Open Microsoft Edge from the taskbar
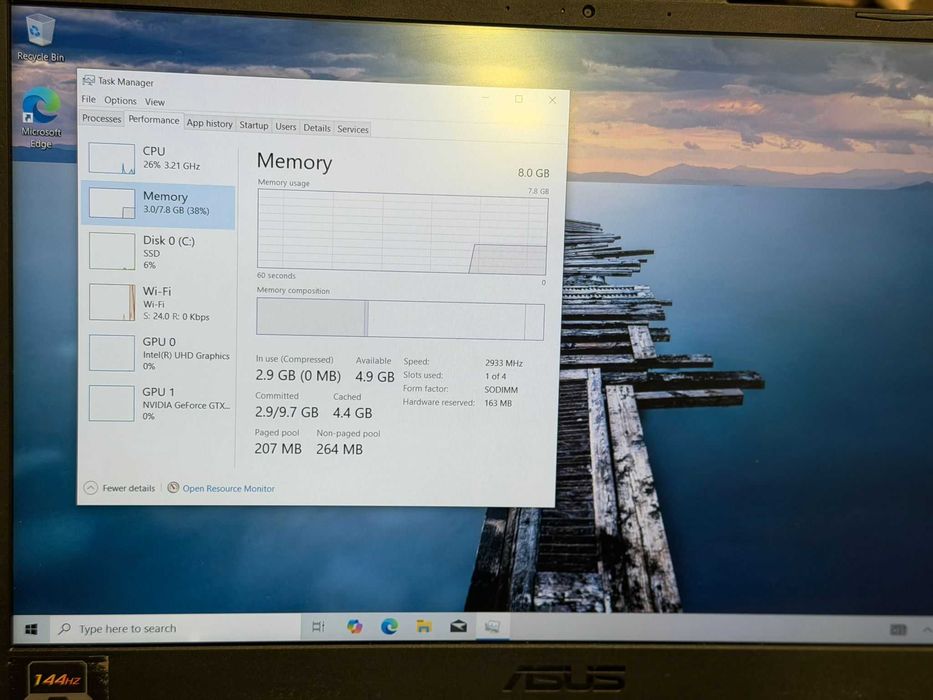The image size is (933, 700). click(389, 626)
